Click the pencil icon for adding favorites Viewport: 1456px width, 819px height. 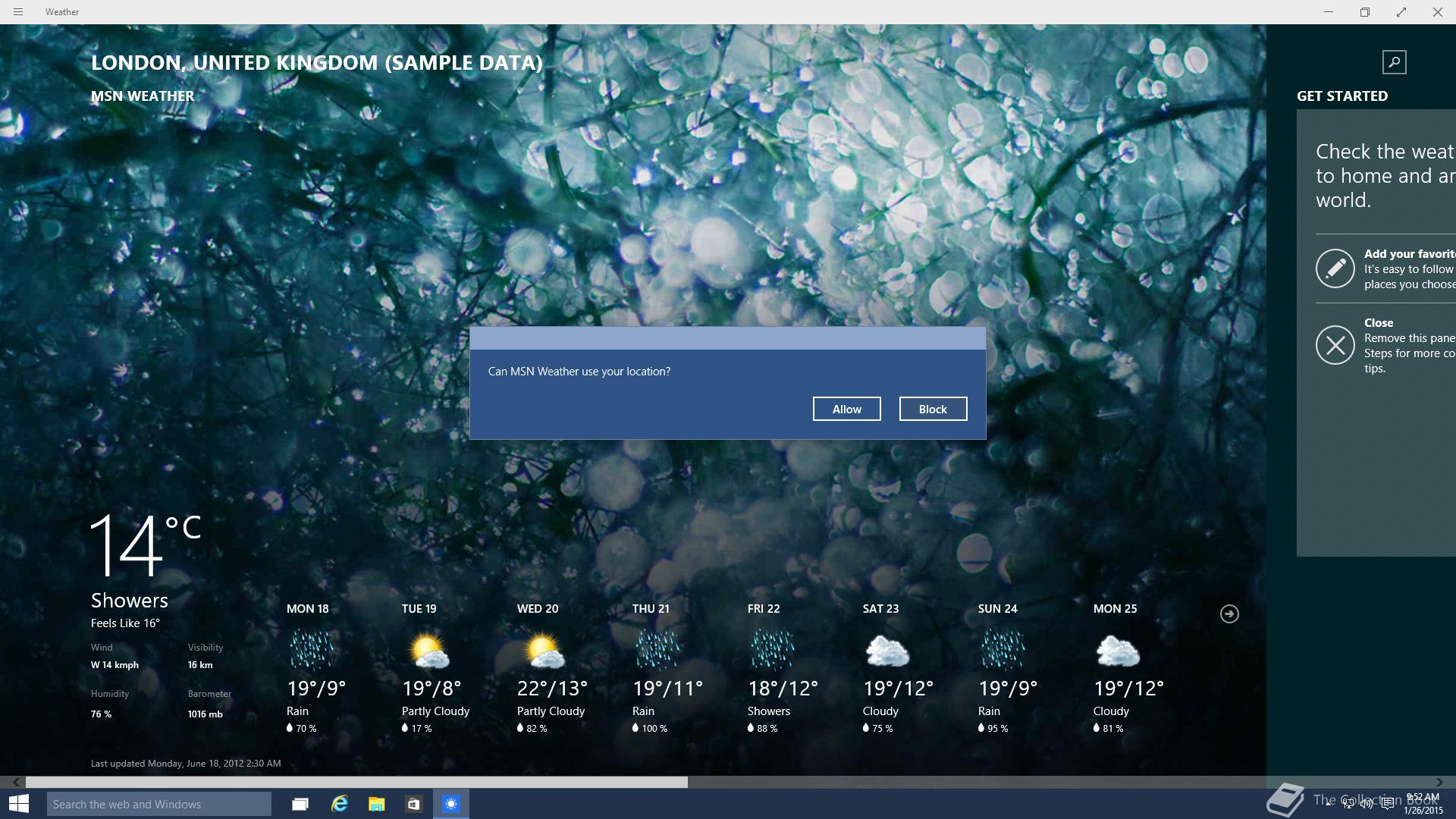[1335, 268]
